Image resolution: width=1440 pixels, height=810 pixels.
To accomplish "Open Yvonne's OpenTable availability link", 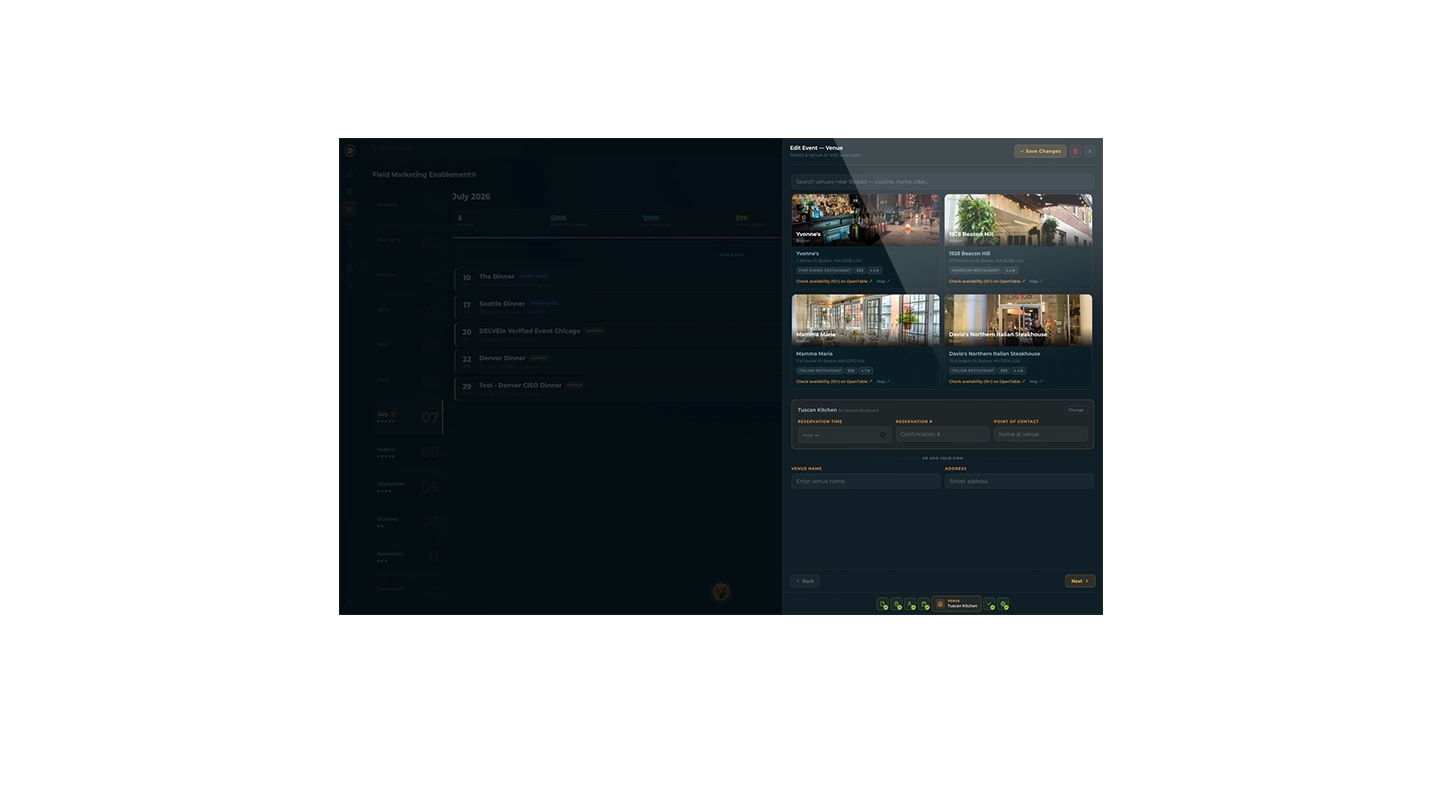I will tap(834, 281).
